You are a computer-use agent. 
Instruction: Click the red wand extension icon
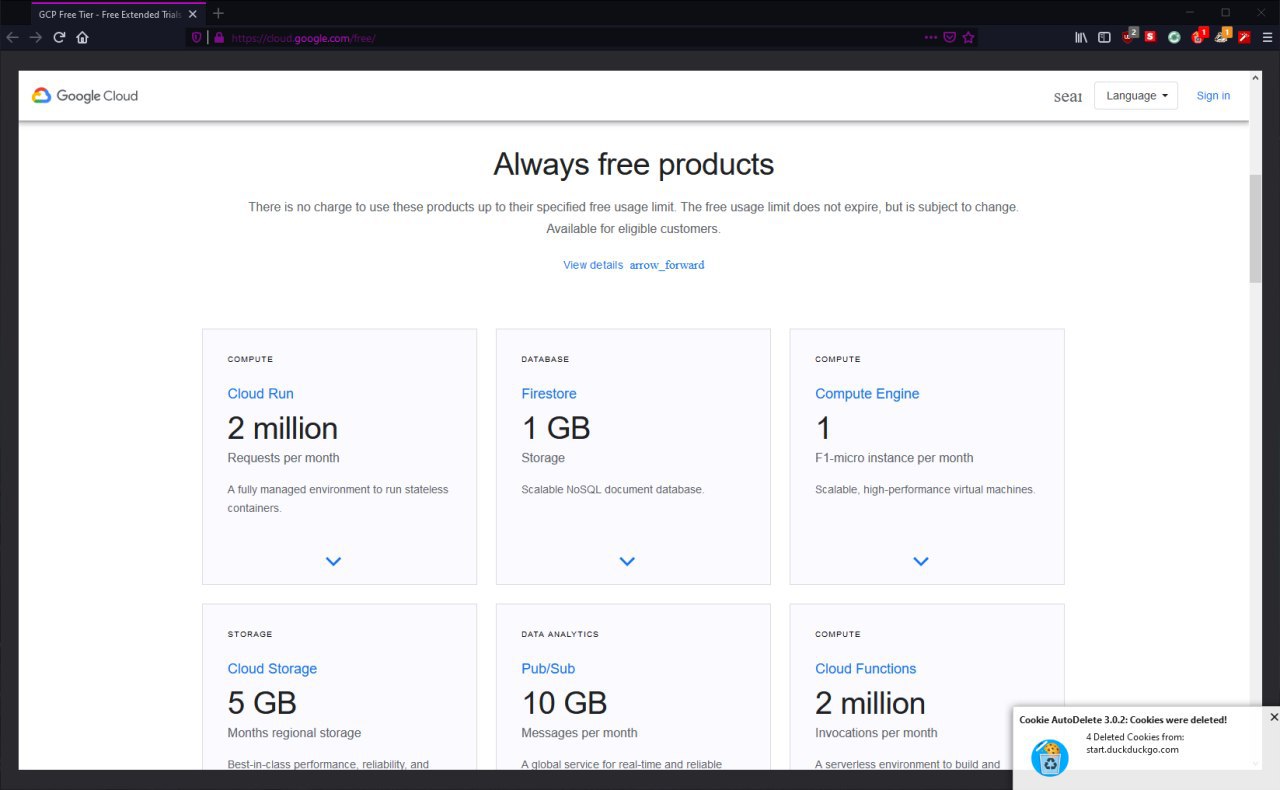coord(1244,37)
